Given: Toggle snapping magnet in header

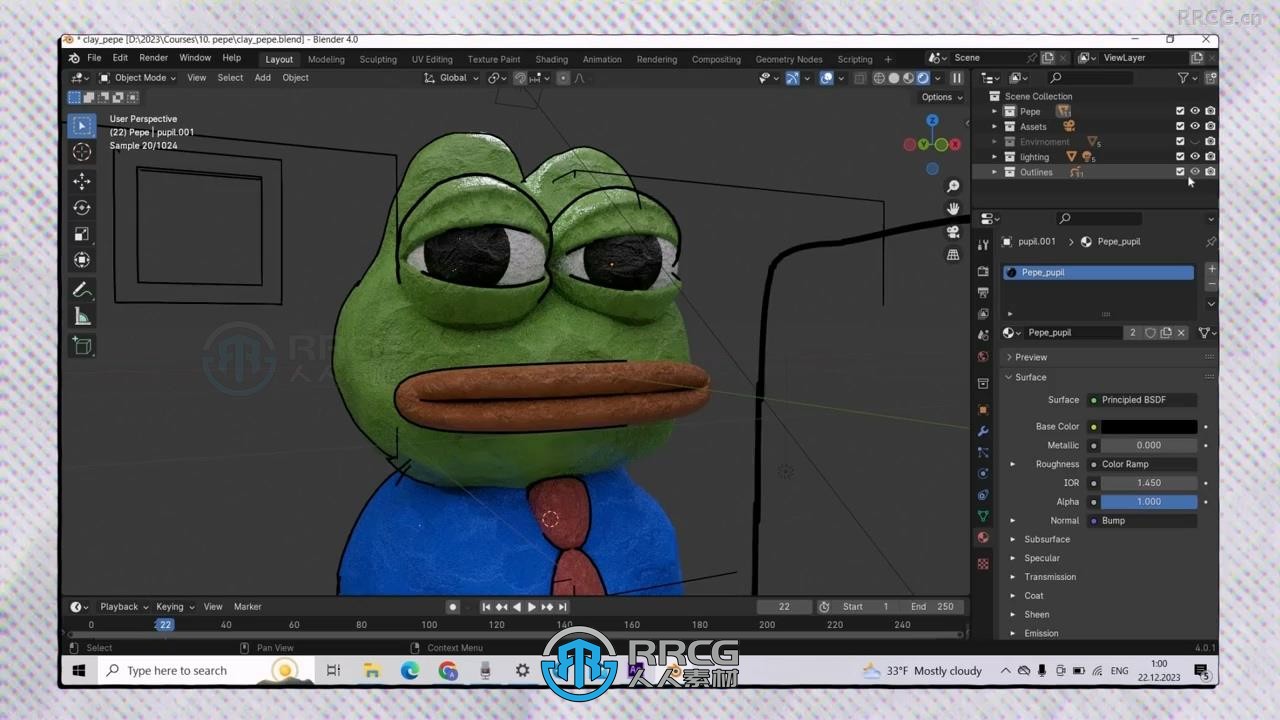Looking at the screenshot, I should [x=521, y=78].
